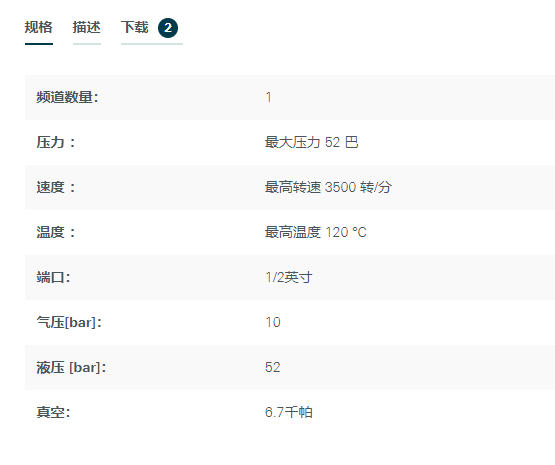555x465 pixels.
Task: Click the 1/2英寸 port value
Action: click(289, 277)
